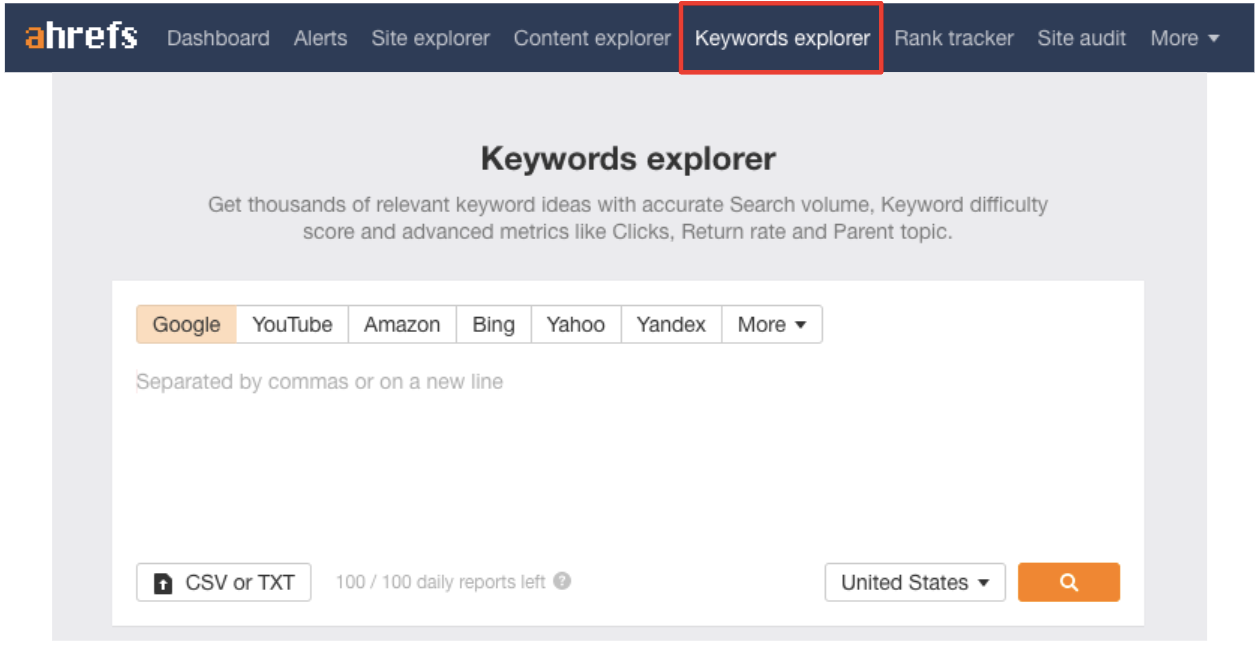Screen dimensions: 1257x647
Task: Select the Amazon search engine tab
Action: (x=402, y=325)
